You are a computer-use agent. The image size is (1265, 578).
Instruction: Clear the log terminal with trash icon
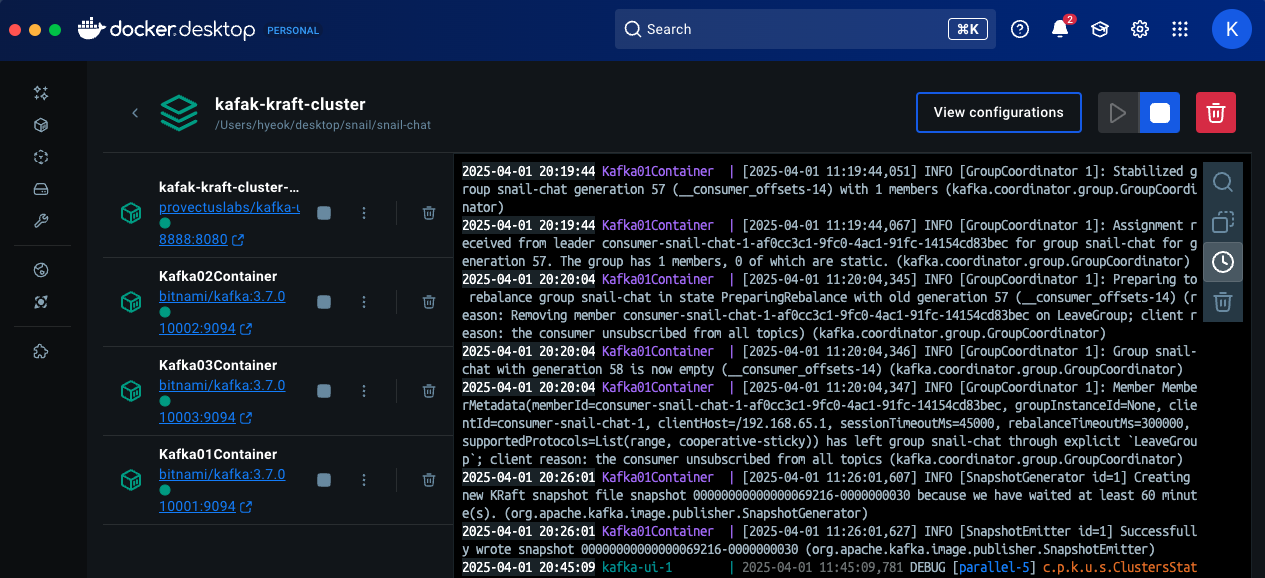(x=1223, y=302)
